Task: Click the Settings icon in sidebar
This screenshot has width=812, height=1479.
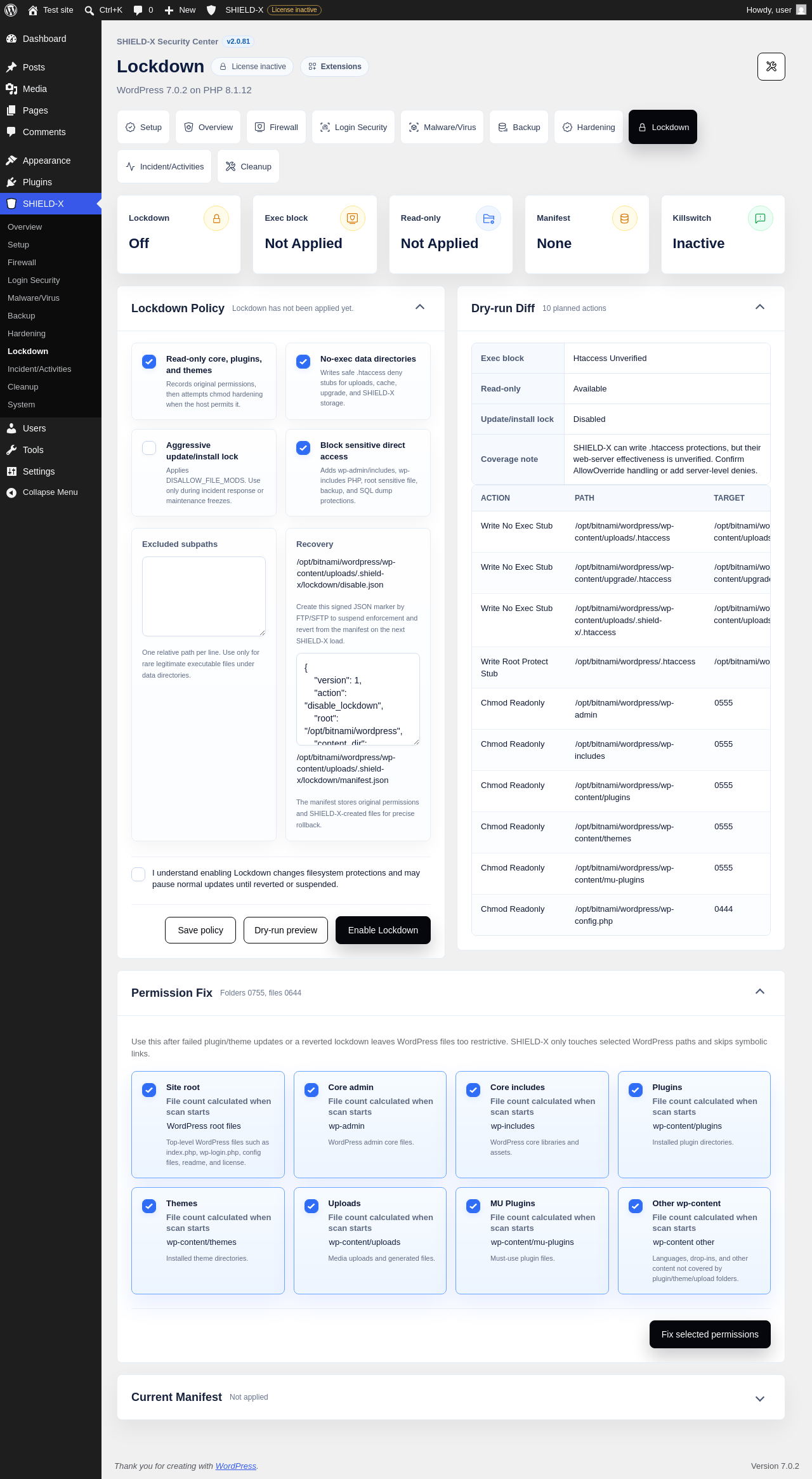Action: pos(11,471)
